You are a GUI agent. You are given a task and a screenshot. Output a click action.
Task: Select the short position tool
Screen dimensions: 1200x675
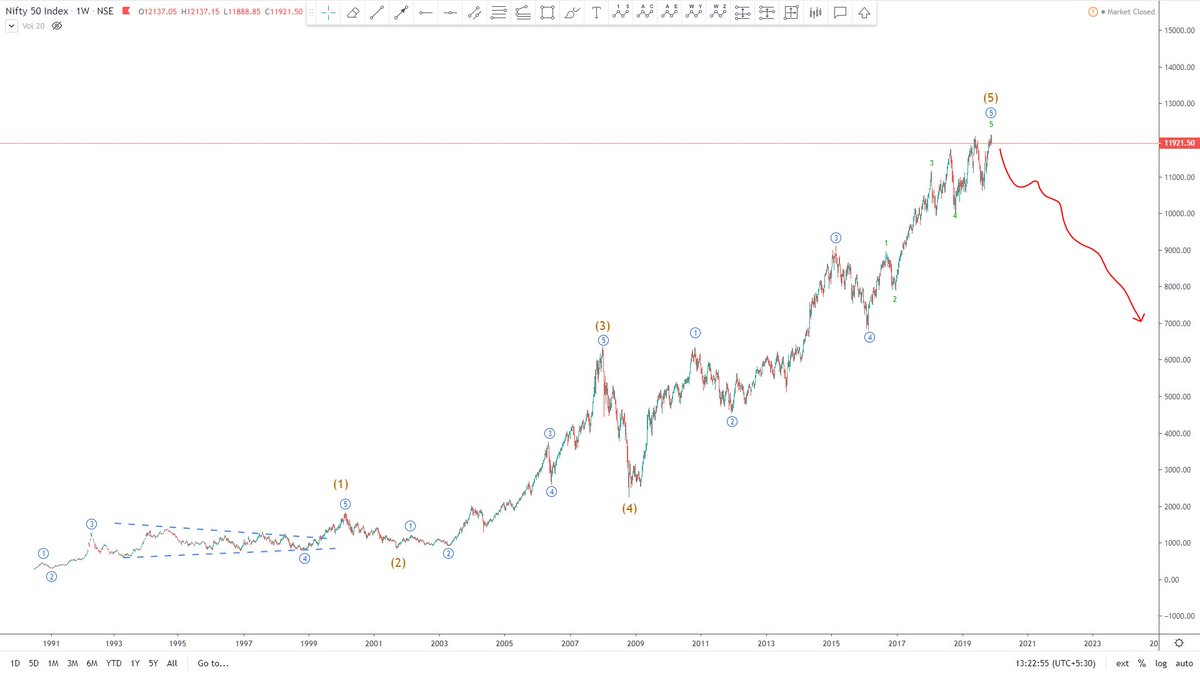(767, 13)
